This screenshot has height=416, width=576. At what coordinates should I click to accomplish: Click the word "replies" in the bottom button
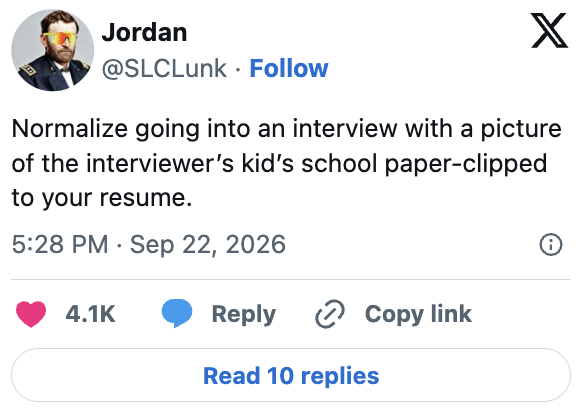pyautogui.click(x=340, y=376)
